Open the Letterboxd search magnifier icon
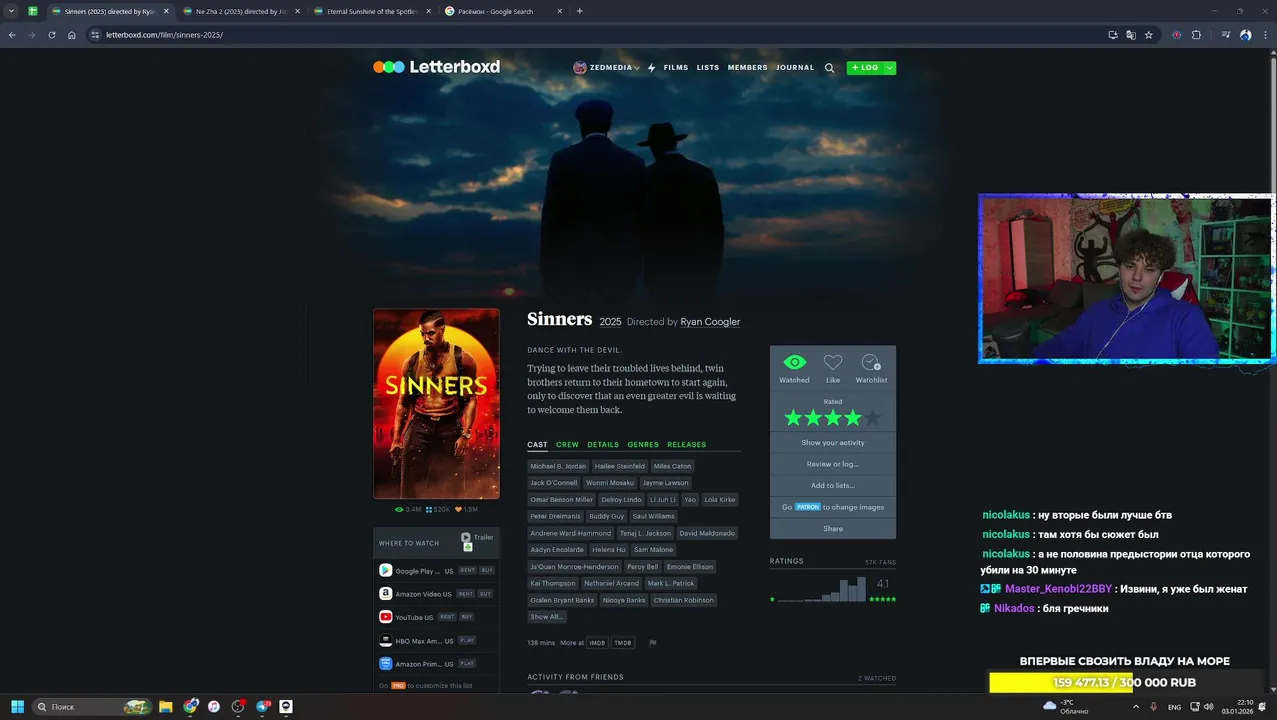Screen dimensions: 1277x720 (829, 68)
